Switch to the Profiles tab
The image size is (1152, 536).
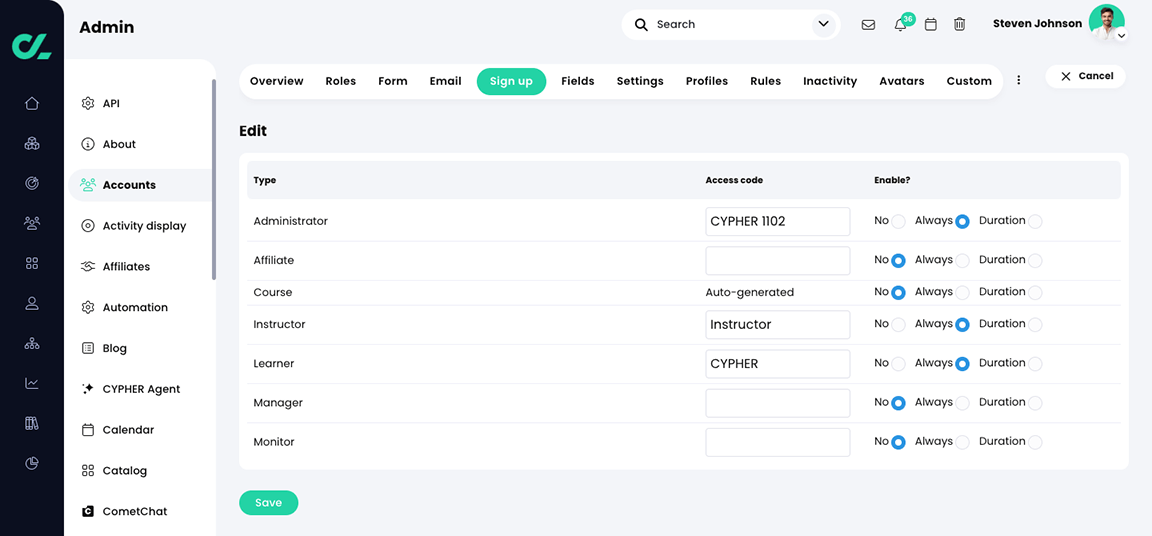tap(707, 81)
